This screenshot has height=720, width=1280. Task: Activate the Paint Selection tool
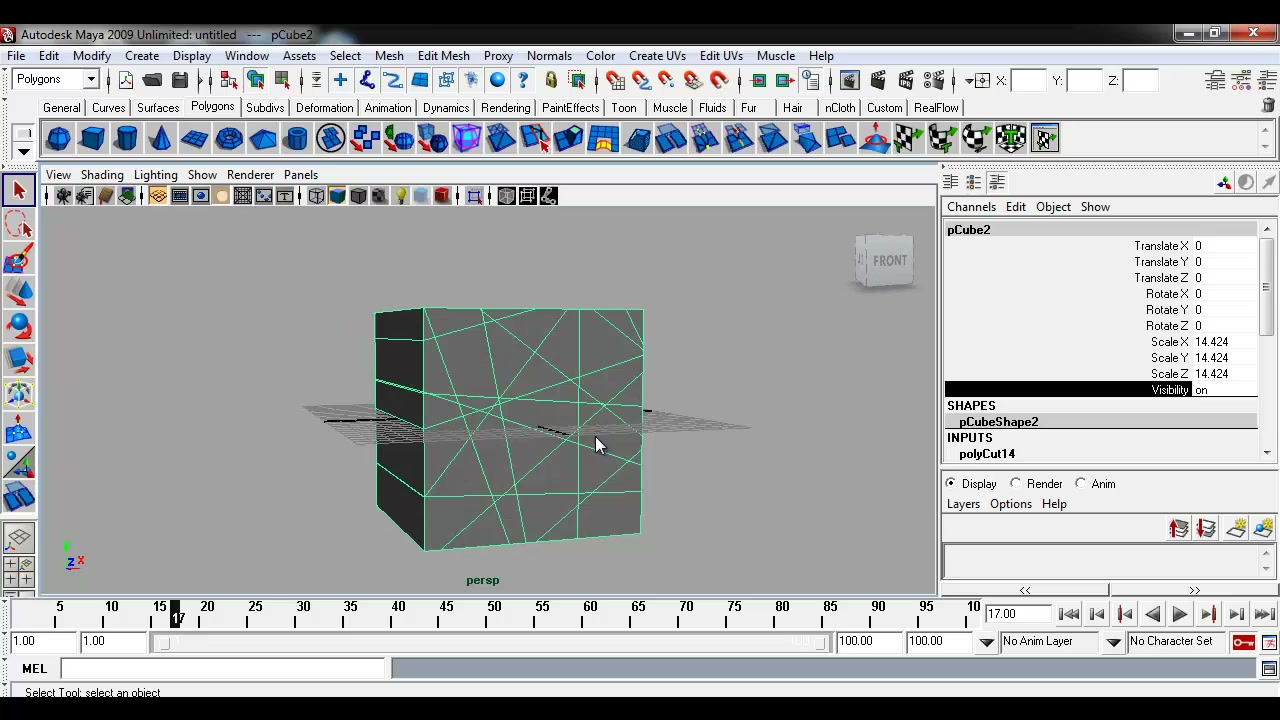tap(18, 260)
